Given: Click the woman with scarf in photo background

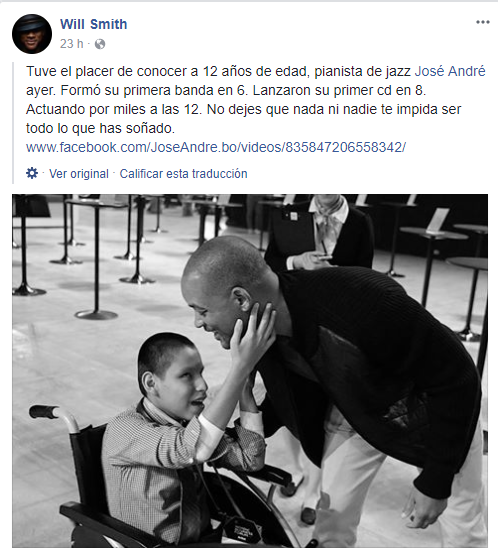Looking at the screenshot, I should (x=320, y=232).
